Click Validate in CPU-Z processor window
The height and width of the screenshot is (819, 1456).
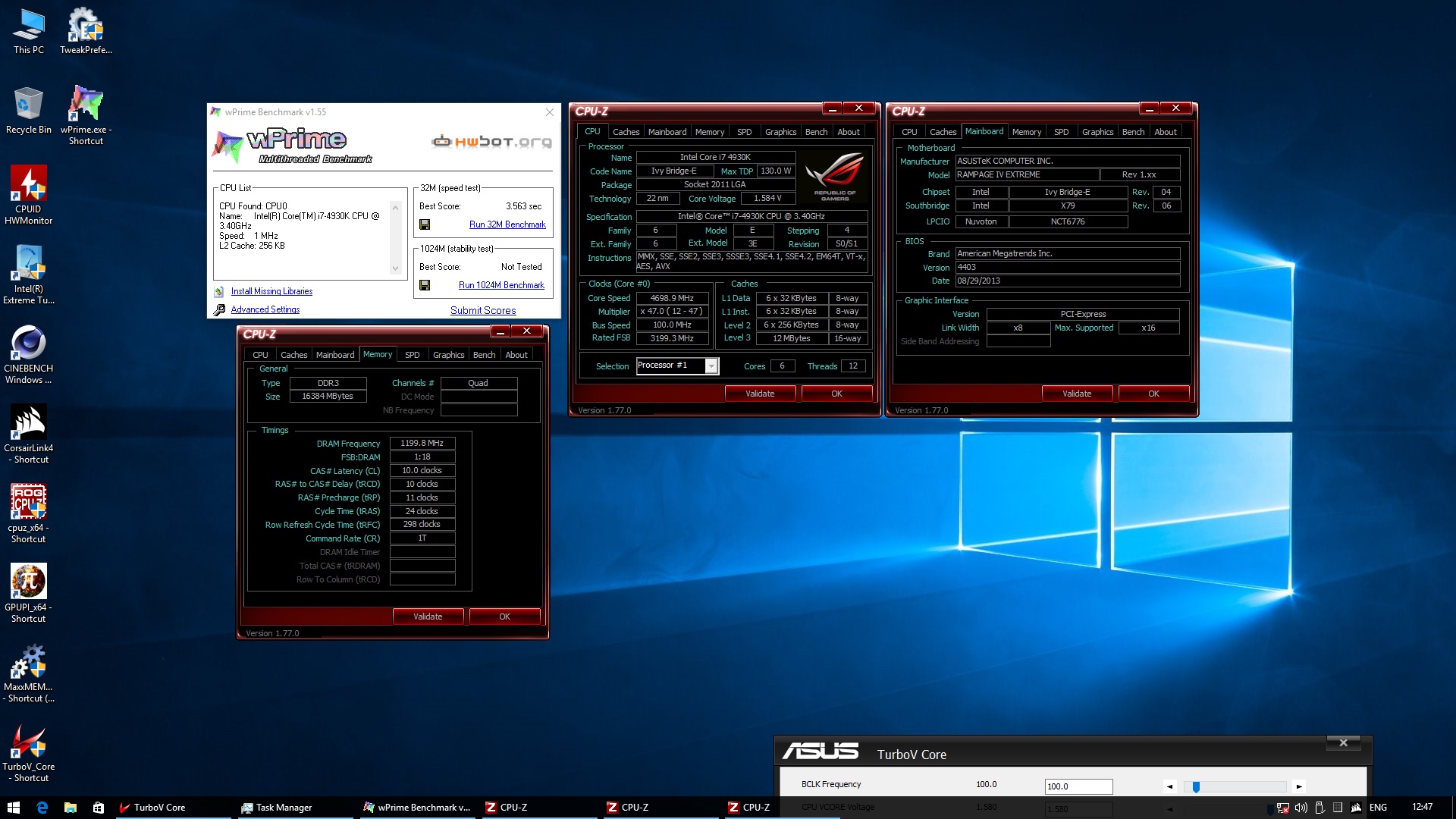(760, 394)
